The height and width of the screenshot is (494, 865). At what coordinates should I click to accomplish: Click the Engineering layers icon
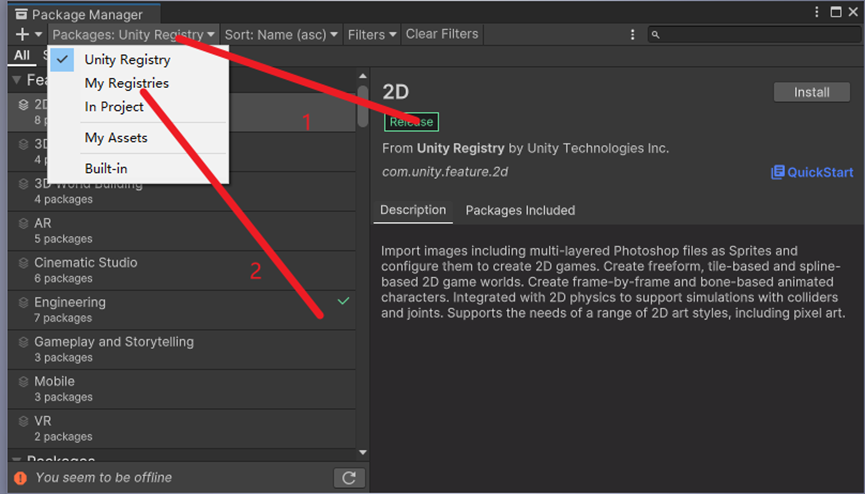(x=23, y=302)
